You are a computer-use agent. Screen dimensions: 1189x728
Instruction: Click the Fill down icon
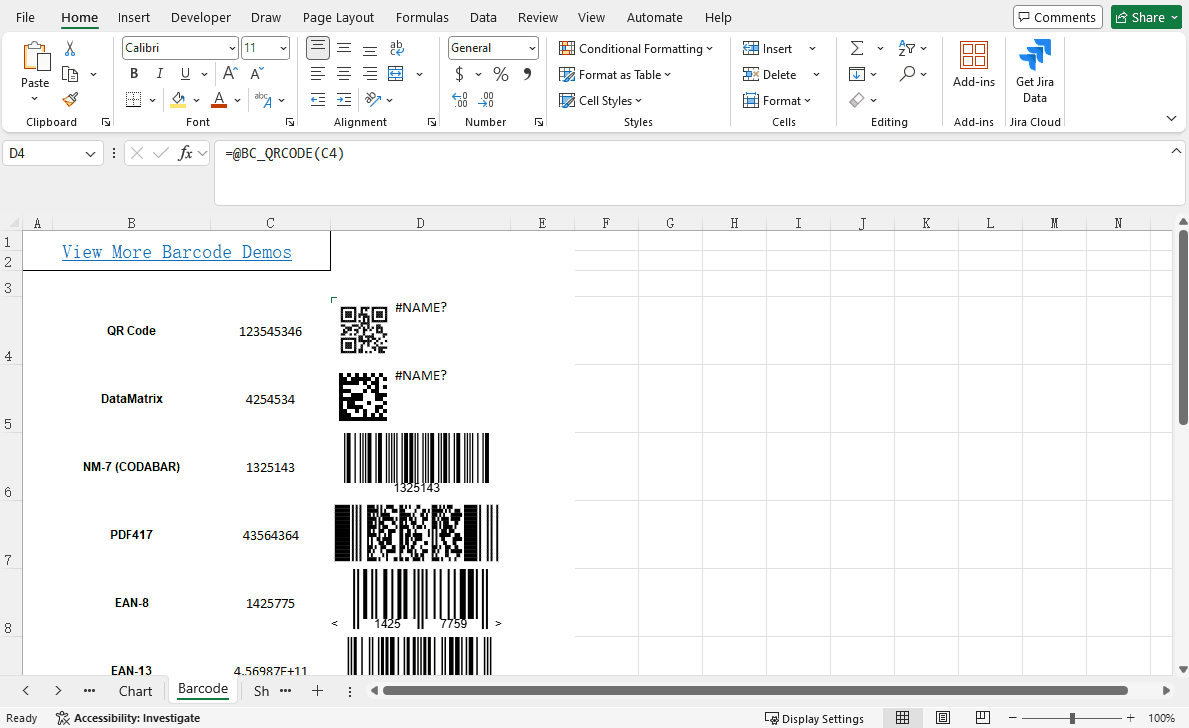tap(857, 74)
